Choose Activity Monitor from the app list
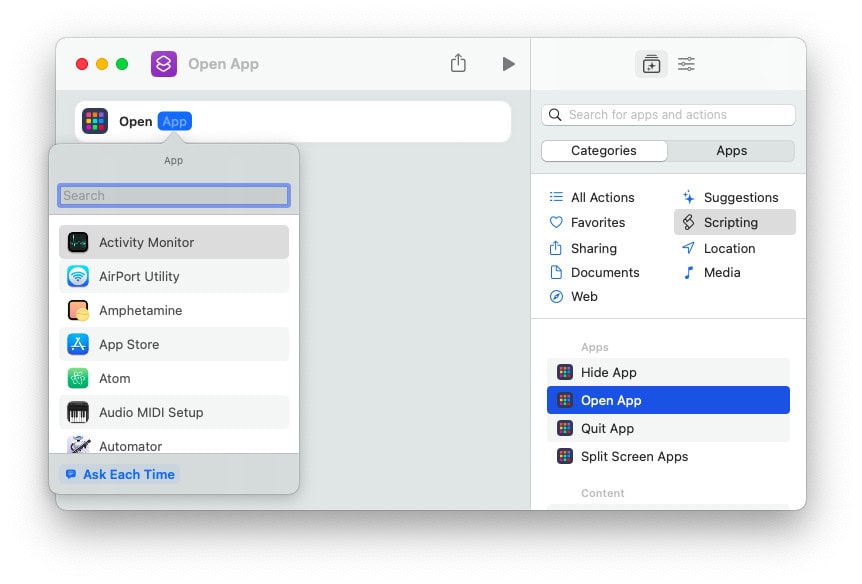The image size is (862, 584). click(x=174, y=242)
